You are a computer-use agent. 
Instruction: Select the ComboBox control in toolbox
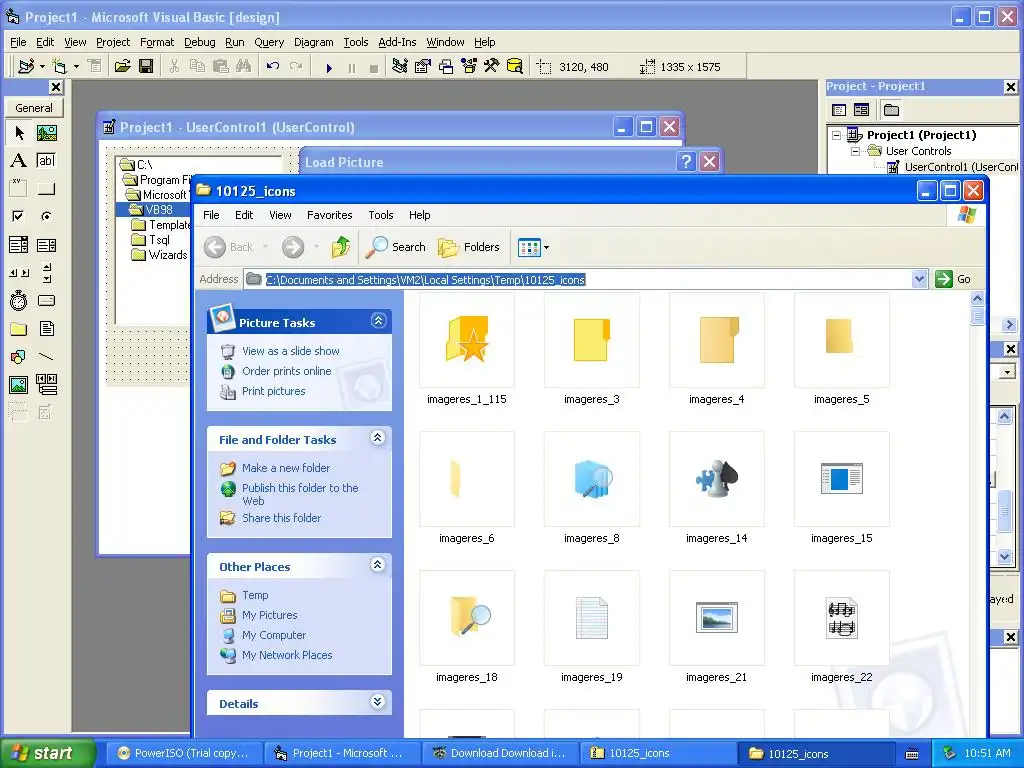pyautogui.click(x=18, y=245)
